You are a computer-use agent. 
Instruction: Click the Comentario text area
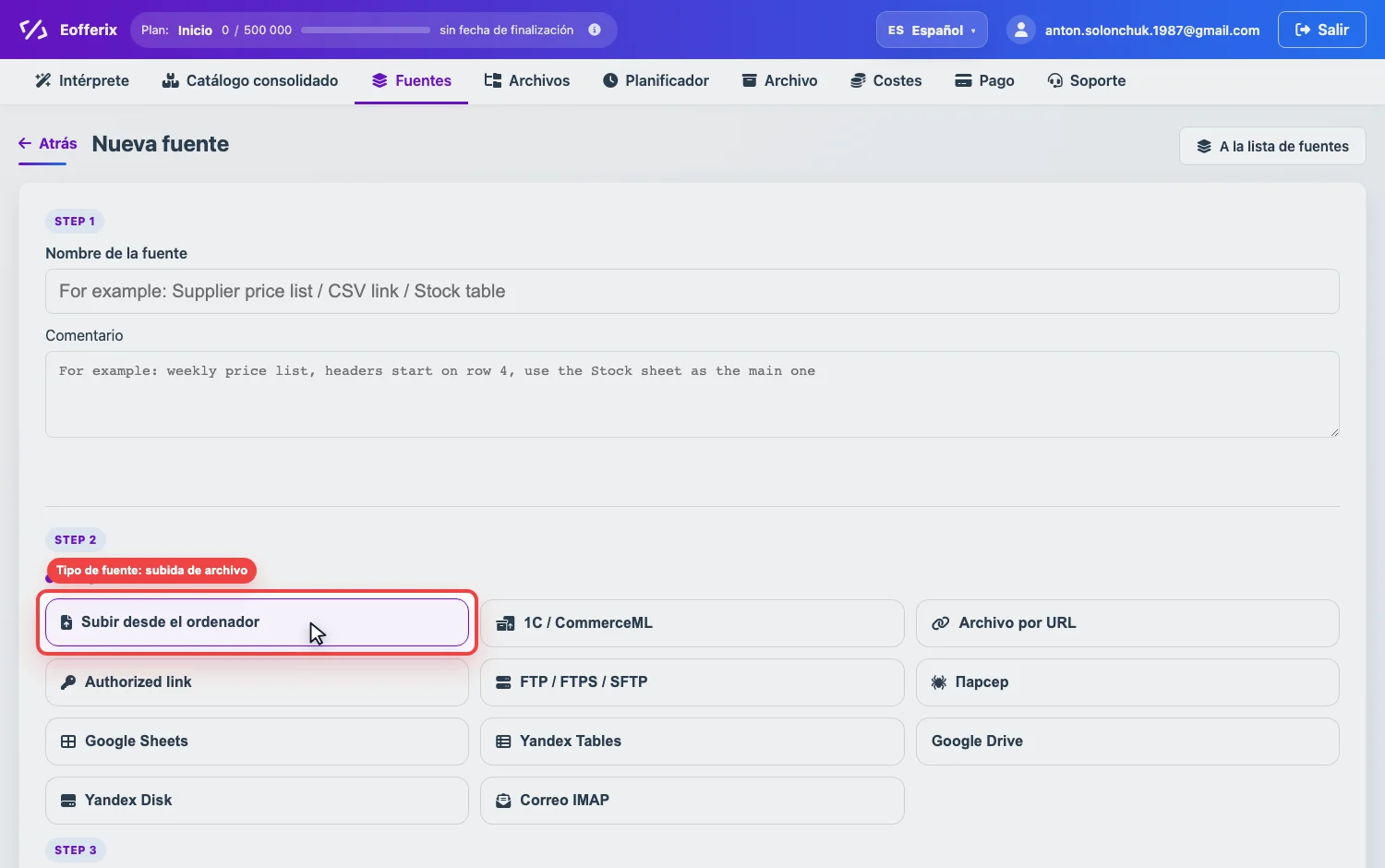coord(692,394)
